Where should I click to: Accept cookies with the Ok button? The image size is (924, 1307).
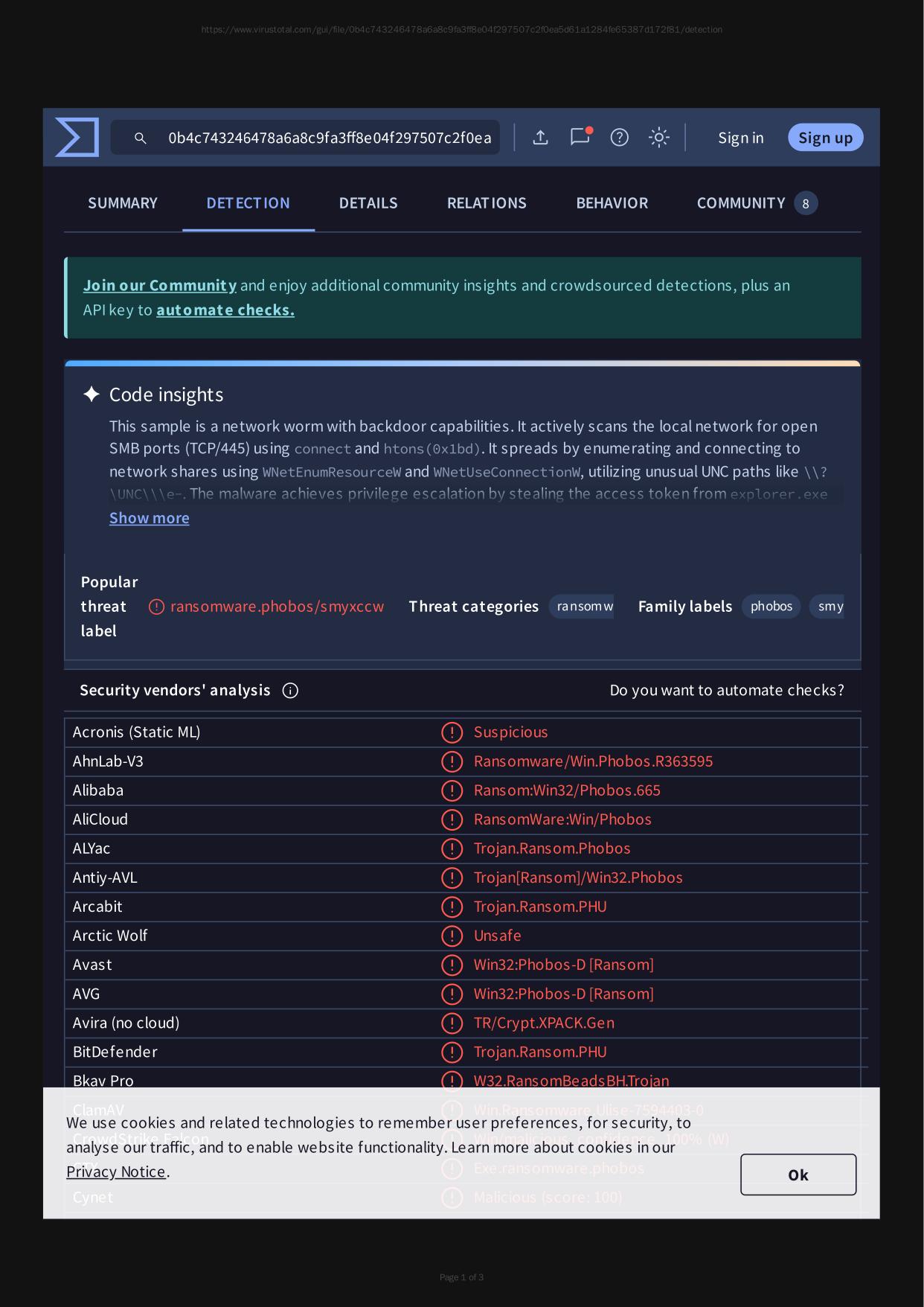coord(798,1175)
